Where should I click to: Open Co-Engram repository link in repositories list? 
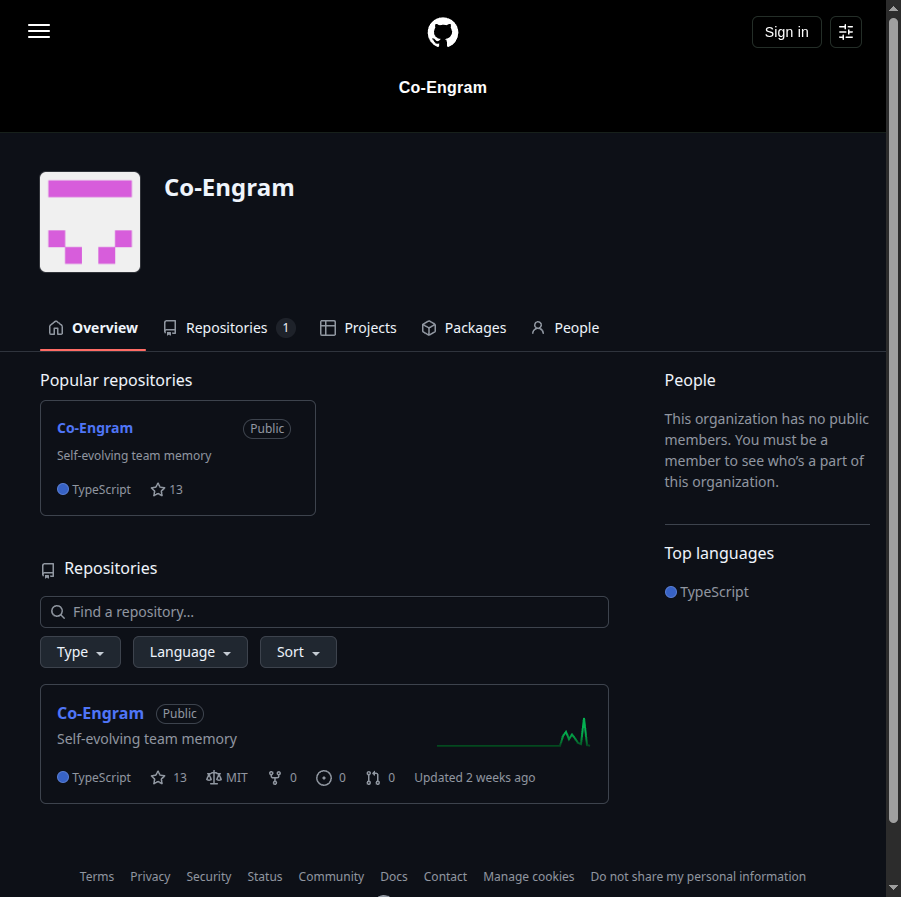(101, 713)
